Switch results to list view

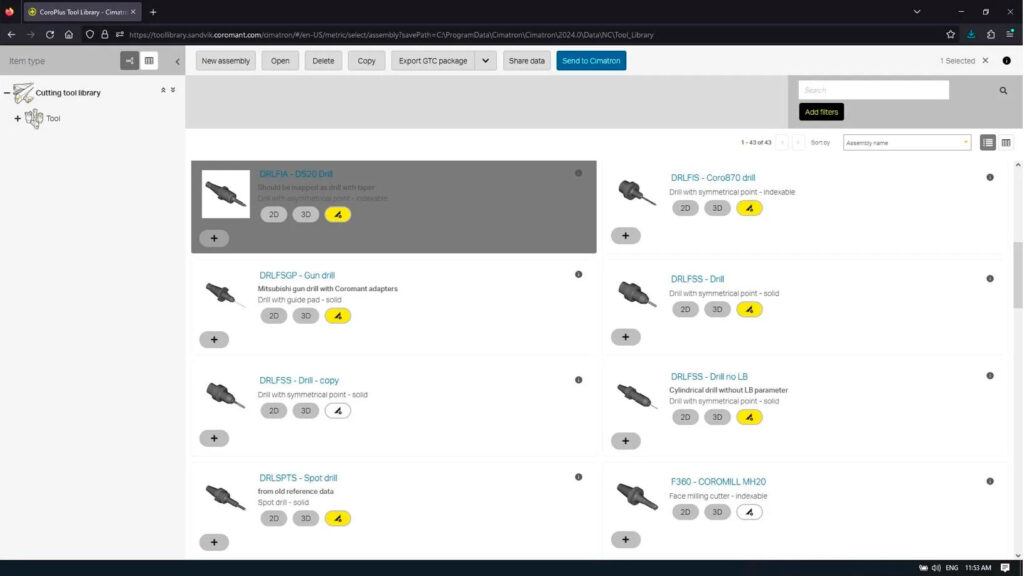pos(987,142)
